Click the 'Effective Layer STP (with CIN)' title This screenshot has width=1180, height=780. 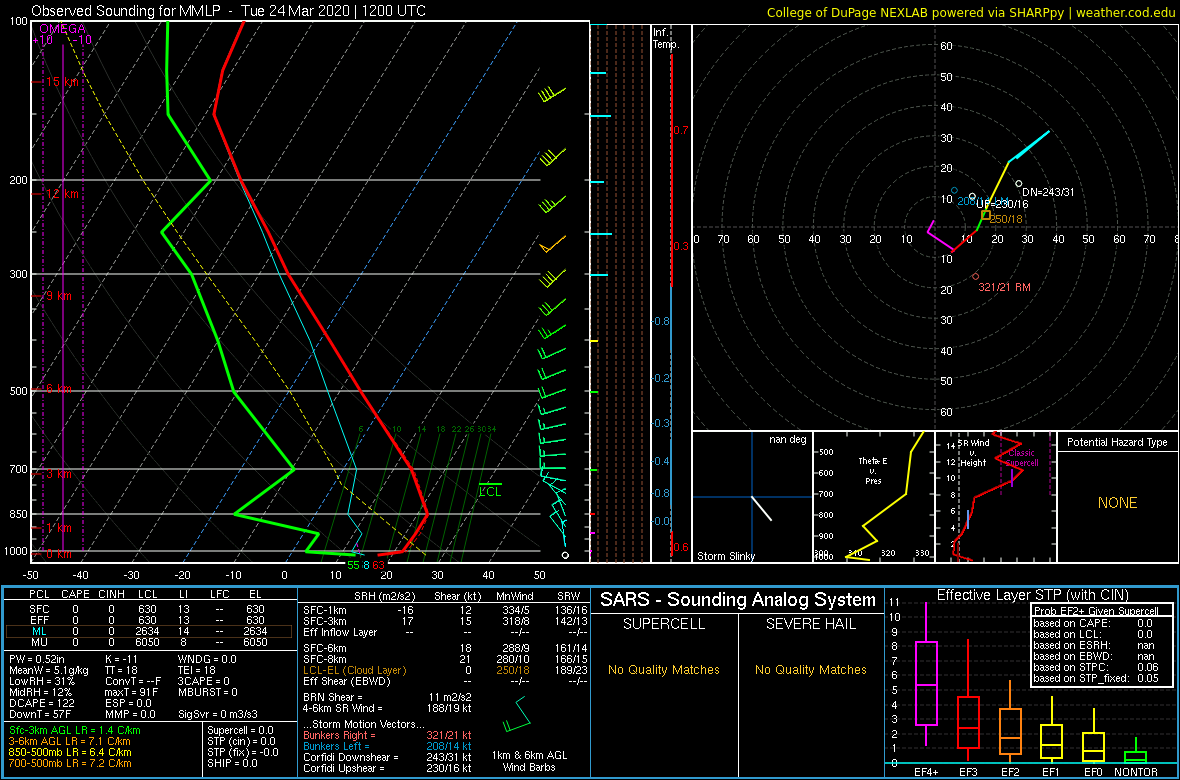pos(1030,596)
